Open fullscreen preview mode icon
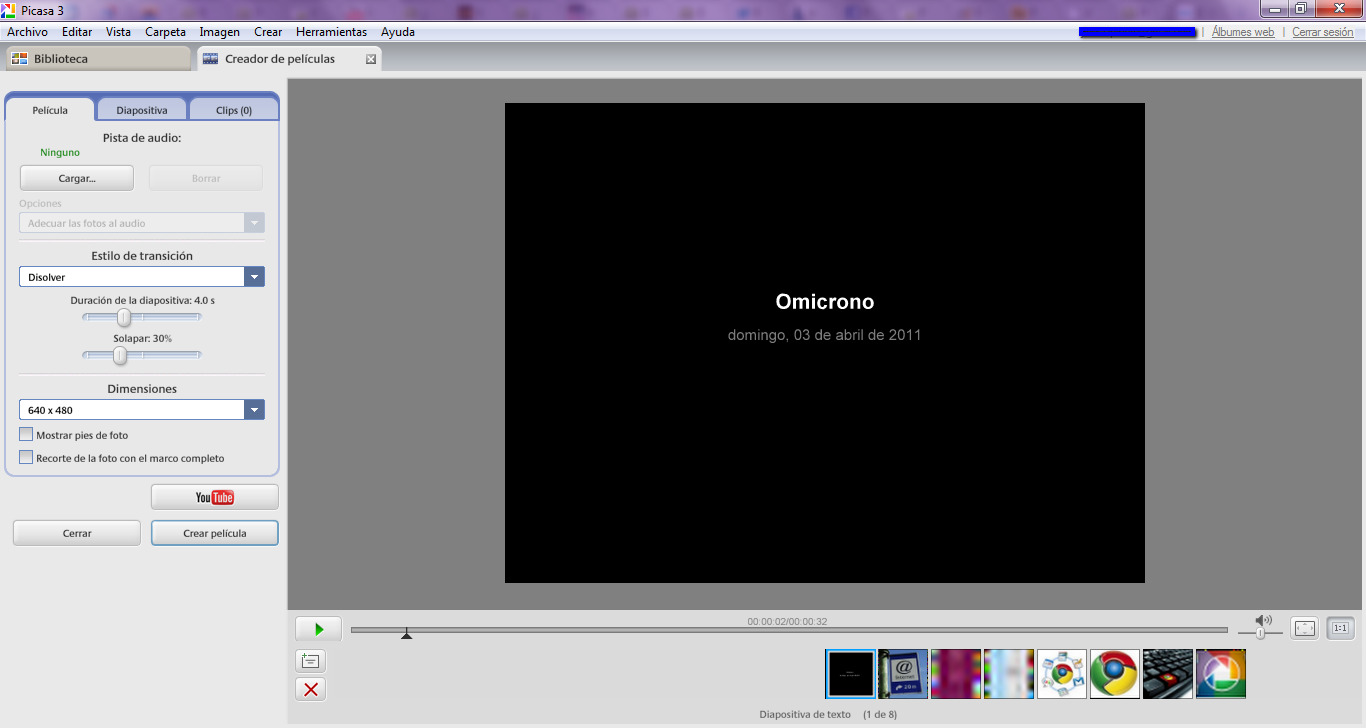Viewport: 1366px width, 728px height. (1304, 627)
